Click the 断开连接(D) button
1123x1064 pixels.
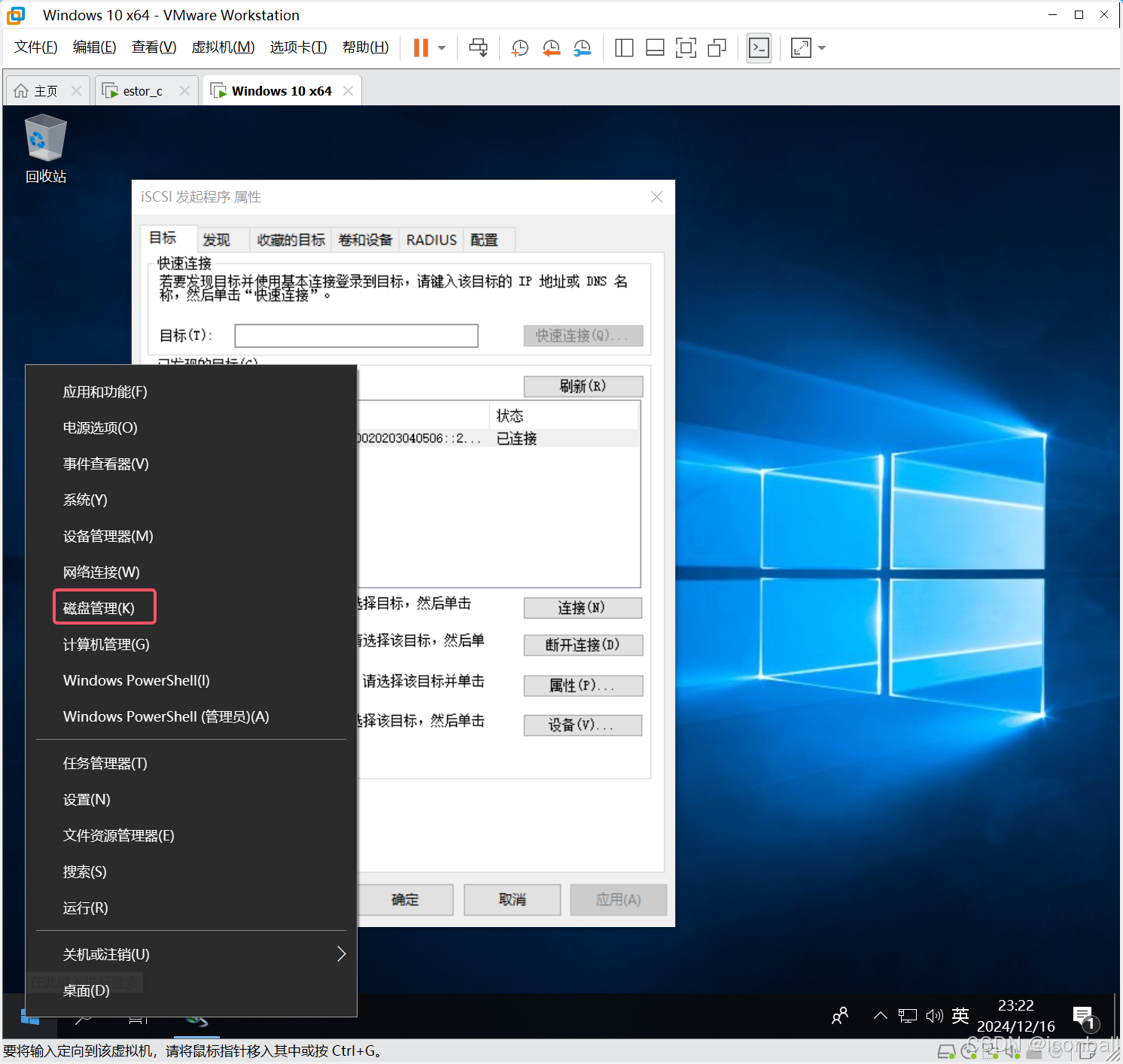pos(583,645)
